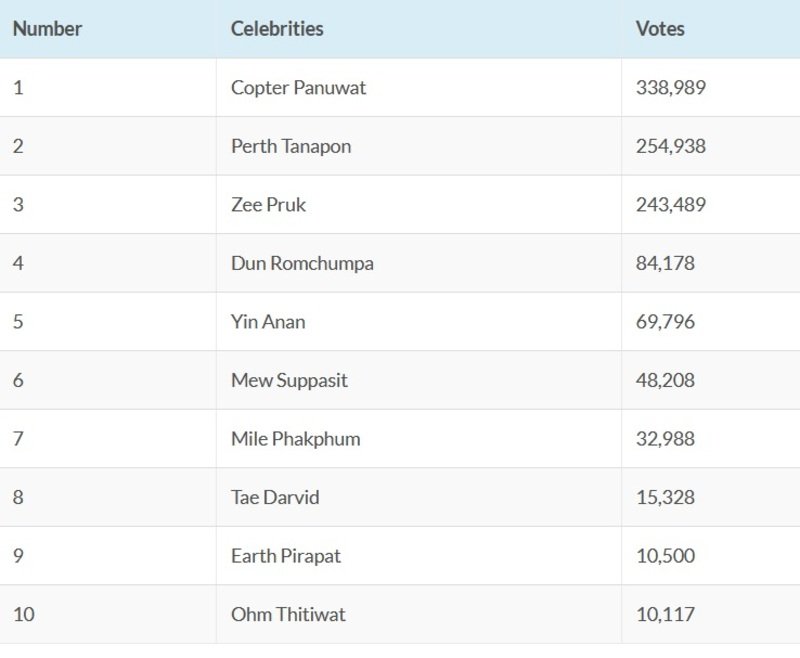Click Yin Anan in the table
The height and width of the screenshot is (658, 800).
pos(268,322)
